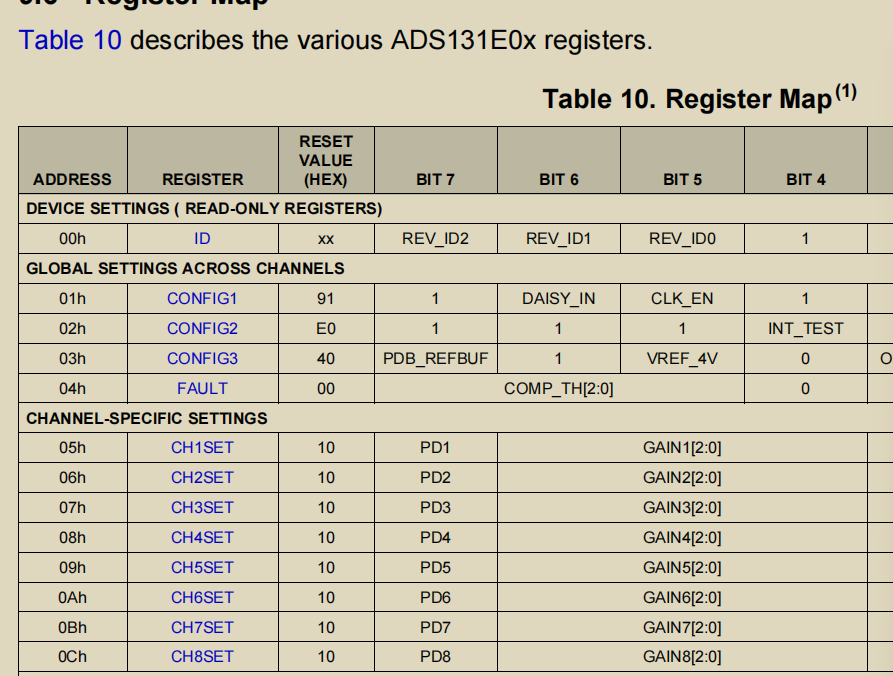Select the GAIN6[2:0] cell

coord(682,597)
